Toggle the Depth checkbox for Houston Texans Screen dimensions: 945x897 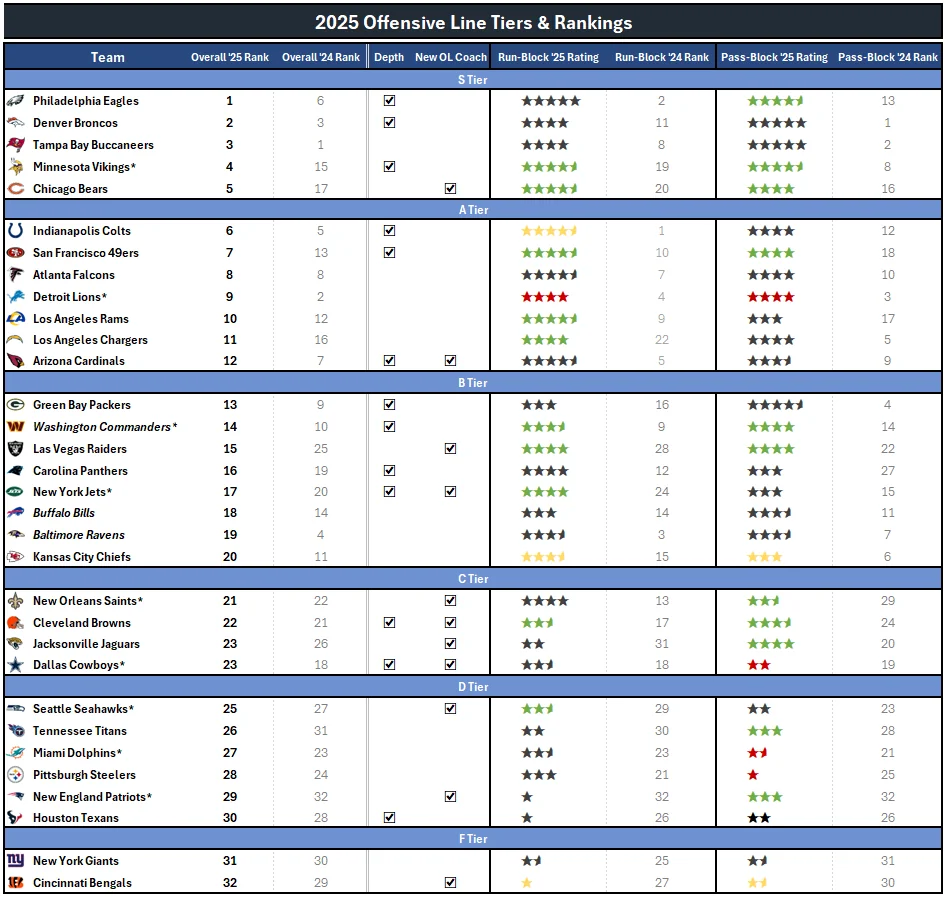click(x=389, y=818)
